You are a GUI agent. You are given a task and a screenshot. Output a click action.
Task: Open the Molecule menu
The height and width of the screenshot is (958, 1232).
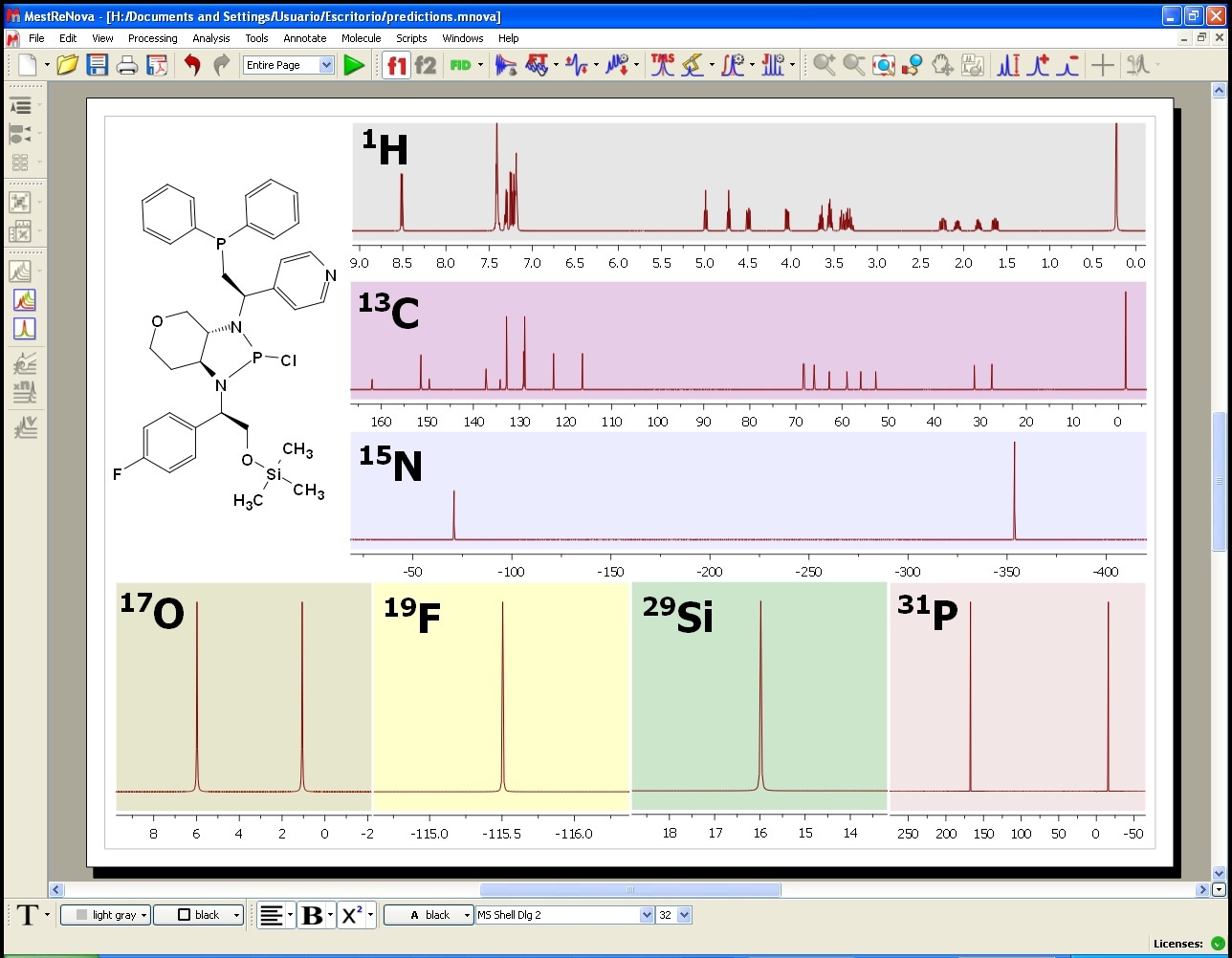tap(361, 38)
